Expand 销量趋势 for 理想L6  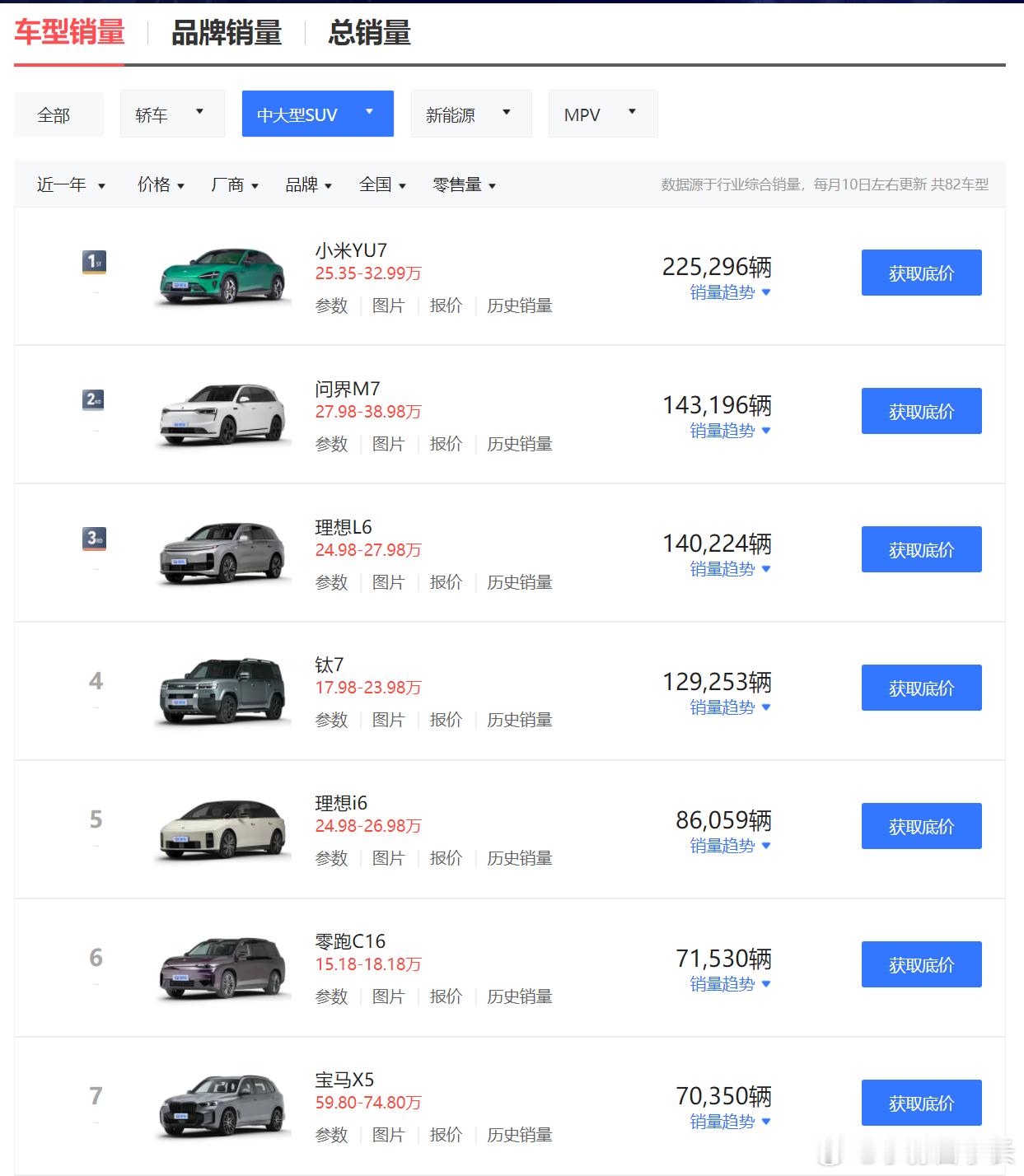pos(730,569)
